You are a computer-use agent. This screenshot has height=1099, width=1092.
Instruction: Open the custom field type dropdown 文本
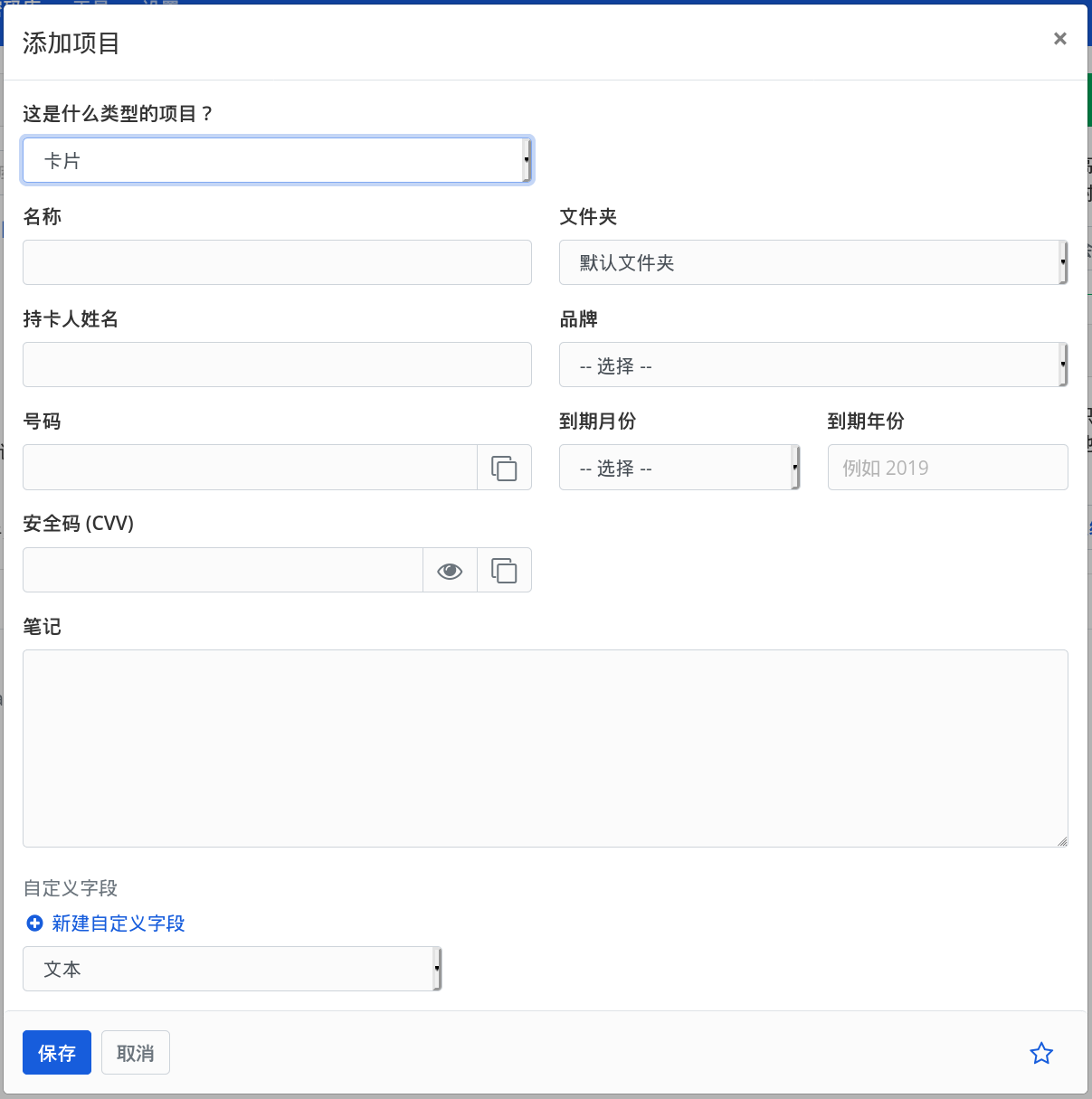232,969
